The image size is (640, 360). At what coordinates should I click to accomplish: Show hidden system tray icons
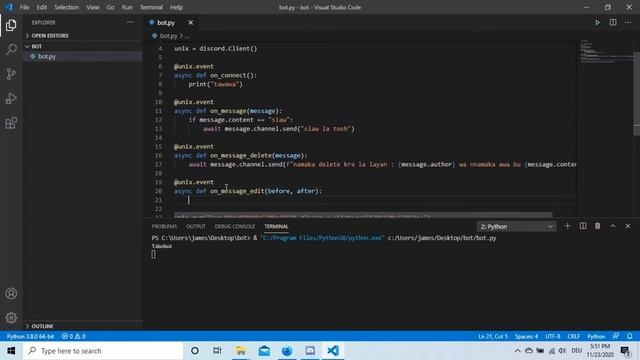tap(517, 351)
